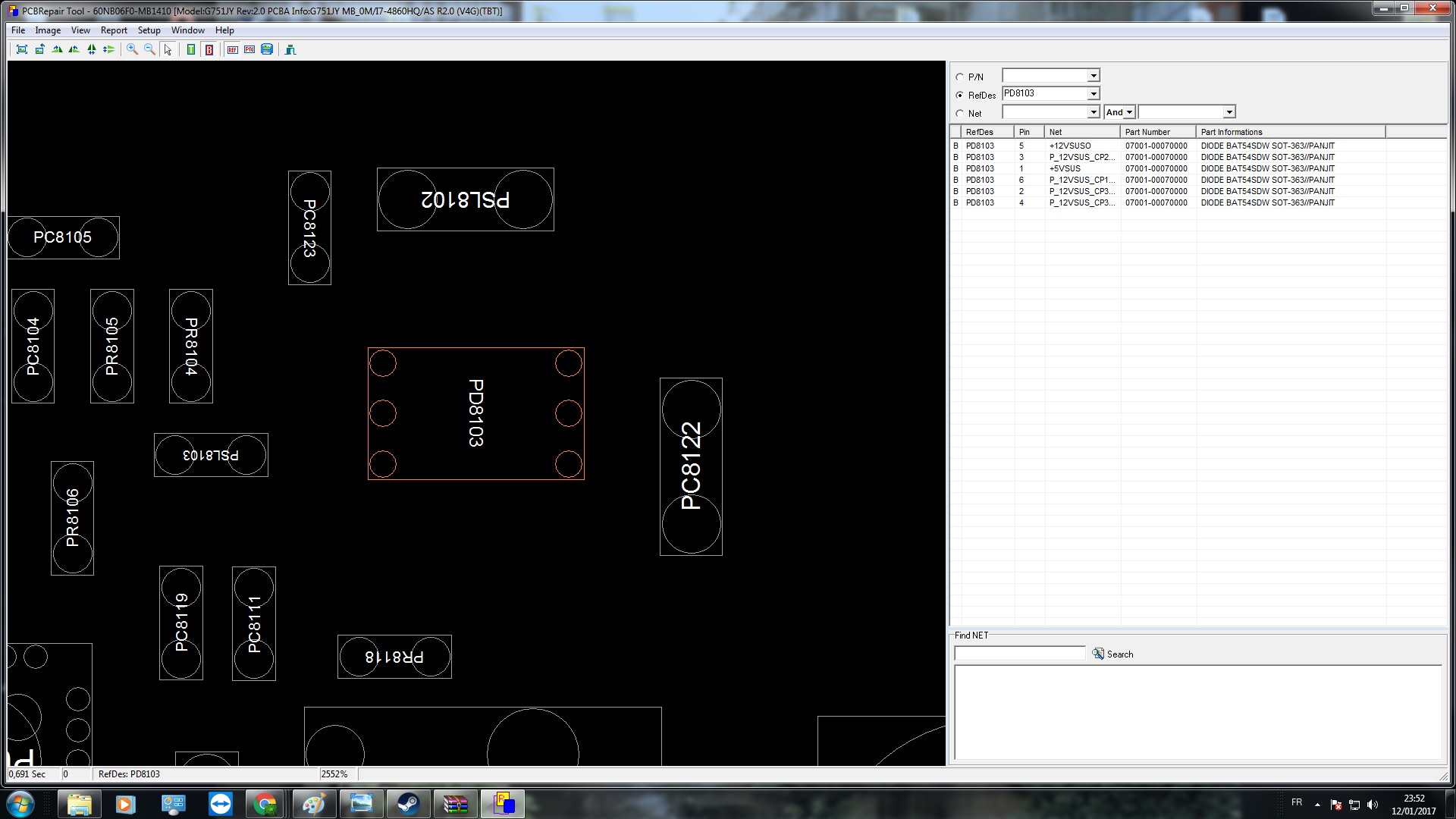
Task: Select the arrow pointer tool
Action: pos(168,49)
